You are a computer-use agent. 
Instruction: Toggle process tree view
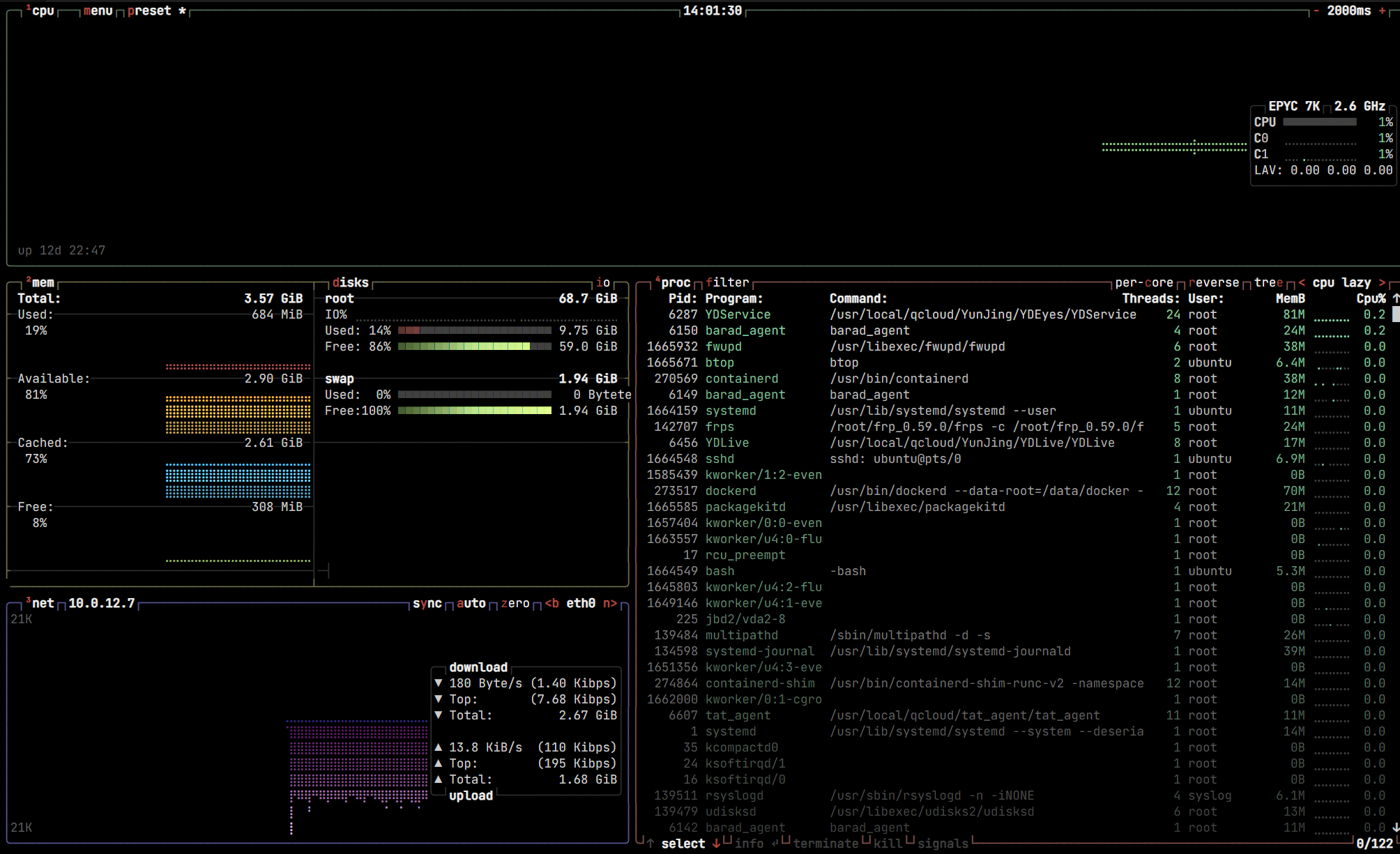coord(1268,282)
